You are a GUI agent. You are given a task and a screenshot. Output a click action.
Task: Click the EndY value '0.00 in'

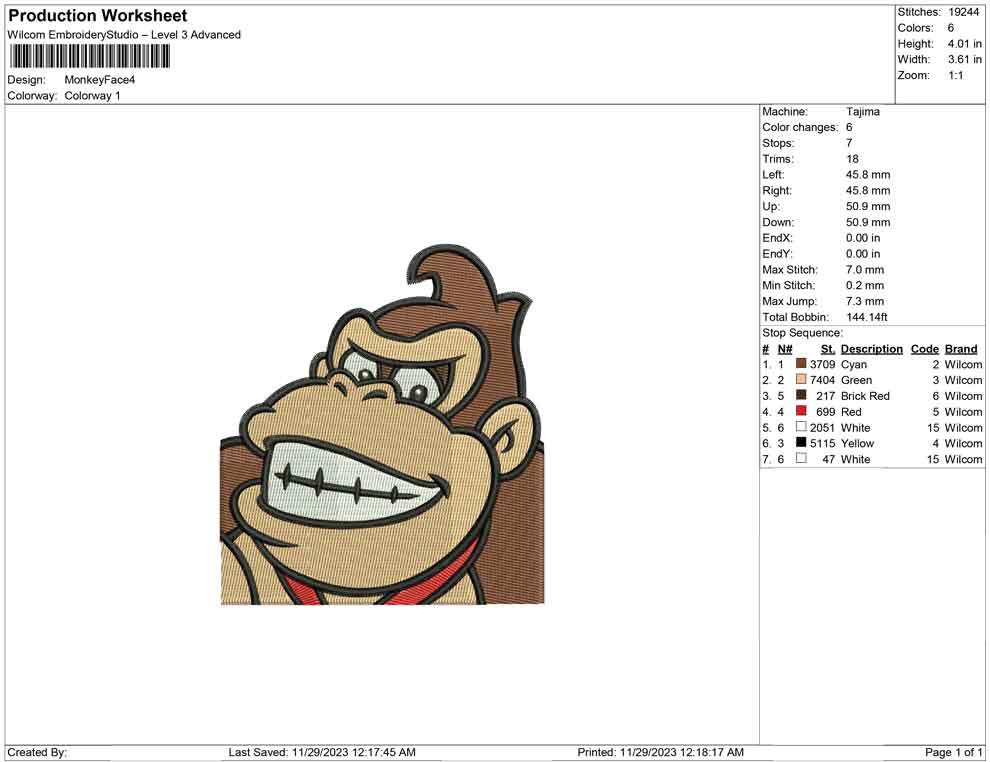click(x=863, y=254)
